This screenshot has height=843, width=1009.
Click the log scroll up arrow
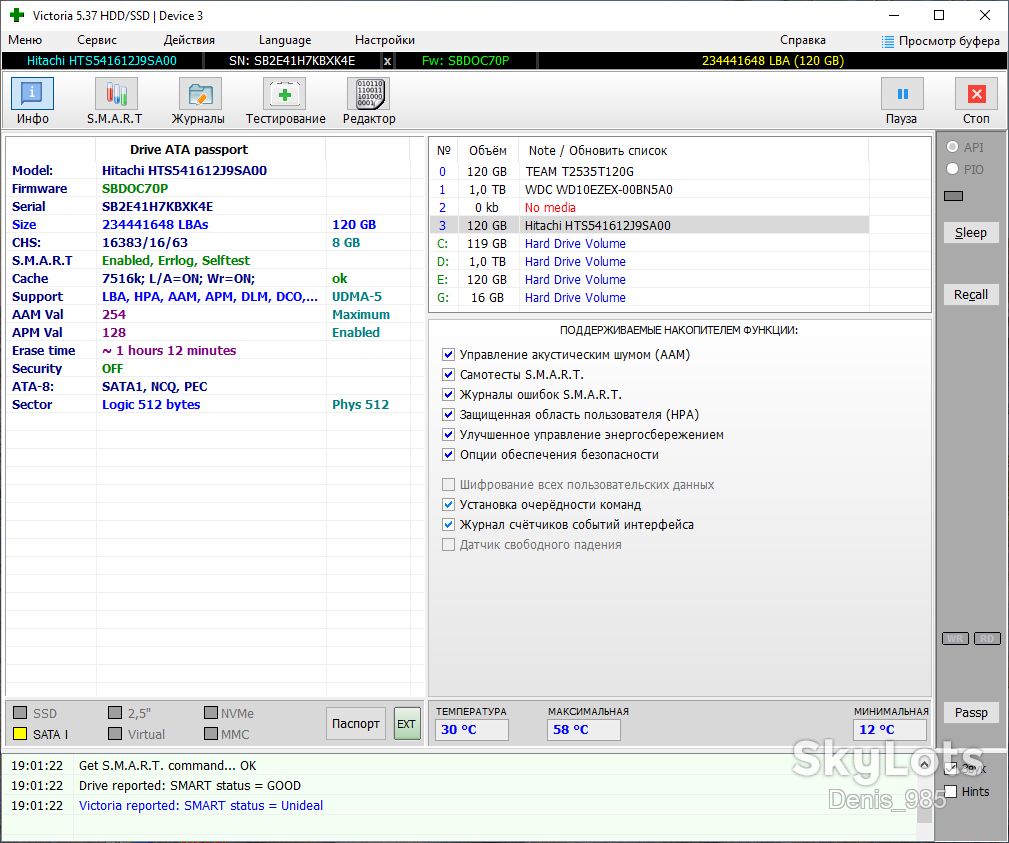click(x=925, y=764)
